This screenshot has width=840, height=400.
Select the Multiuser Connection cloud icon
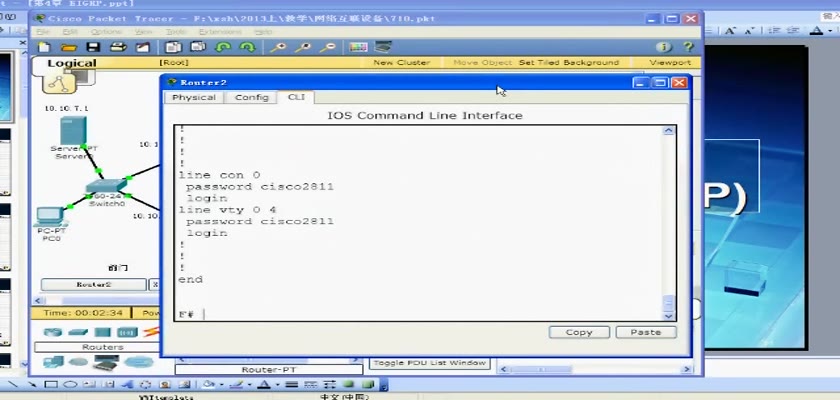[139, 363]
